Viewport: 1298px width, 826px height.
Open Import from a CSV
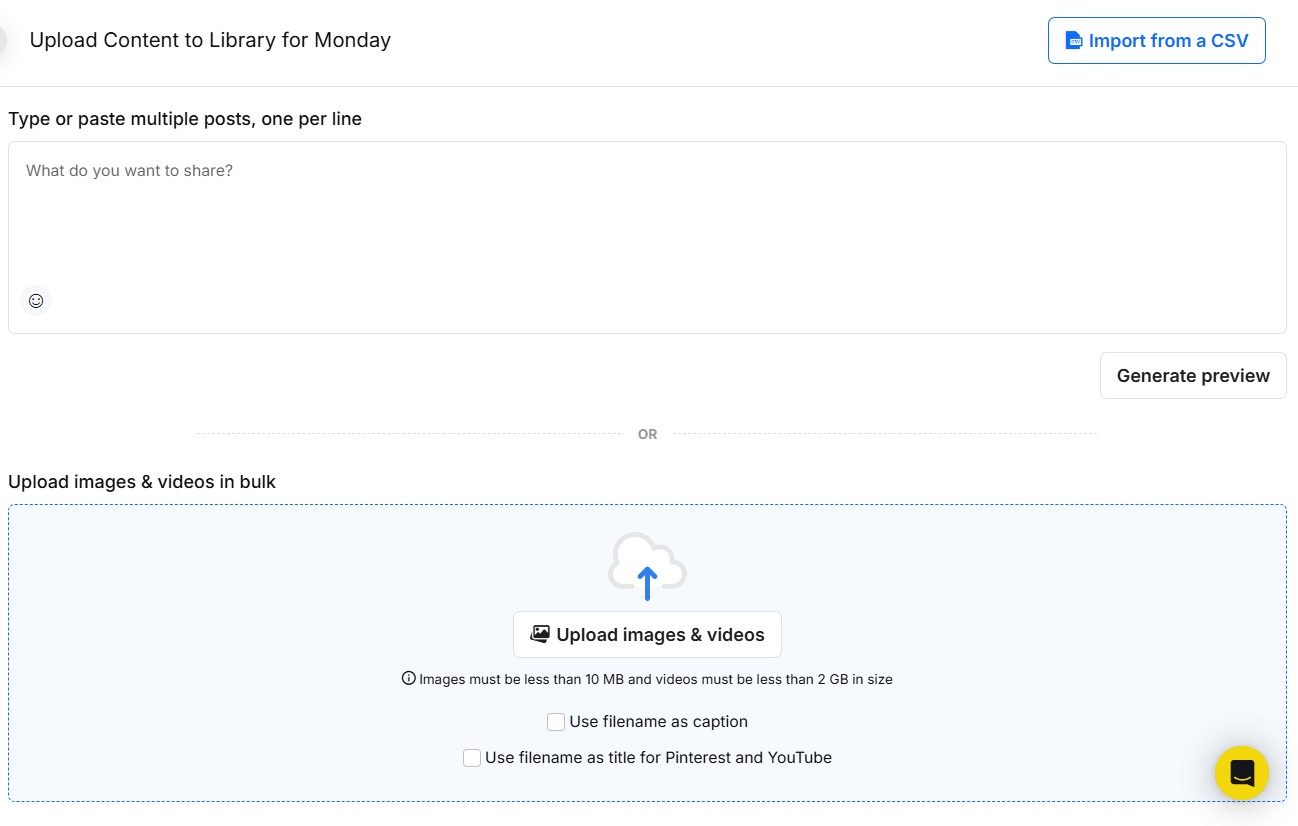[x=1156, y=40]
